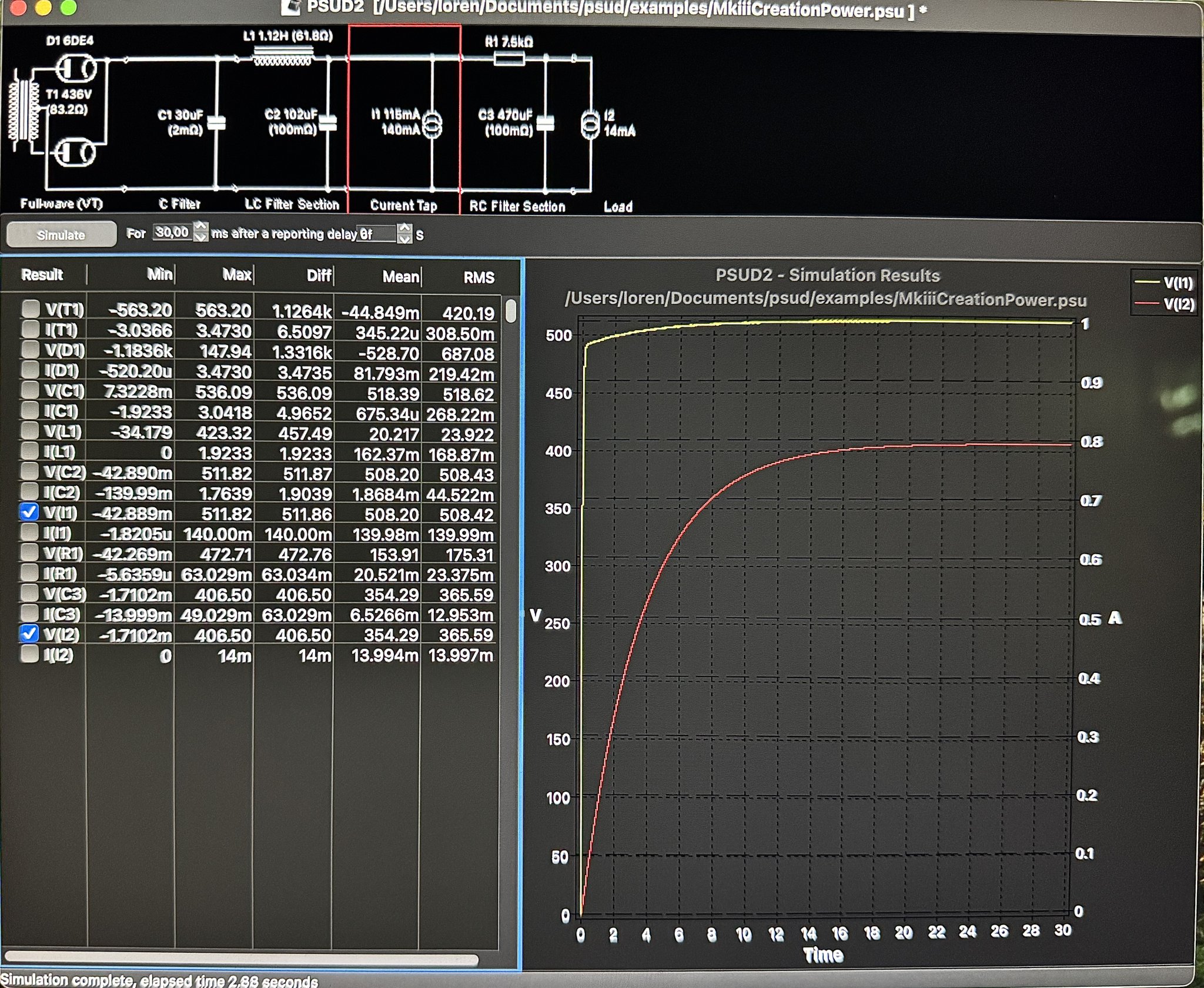The image size is (1204, 988).
Task: Click the Full-wave (VT) section label
Action: [x=61, y=204]
